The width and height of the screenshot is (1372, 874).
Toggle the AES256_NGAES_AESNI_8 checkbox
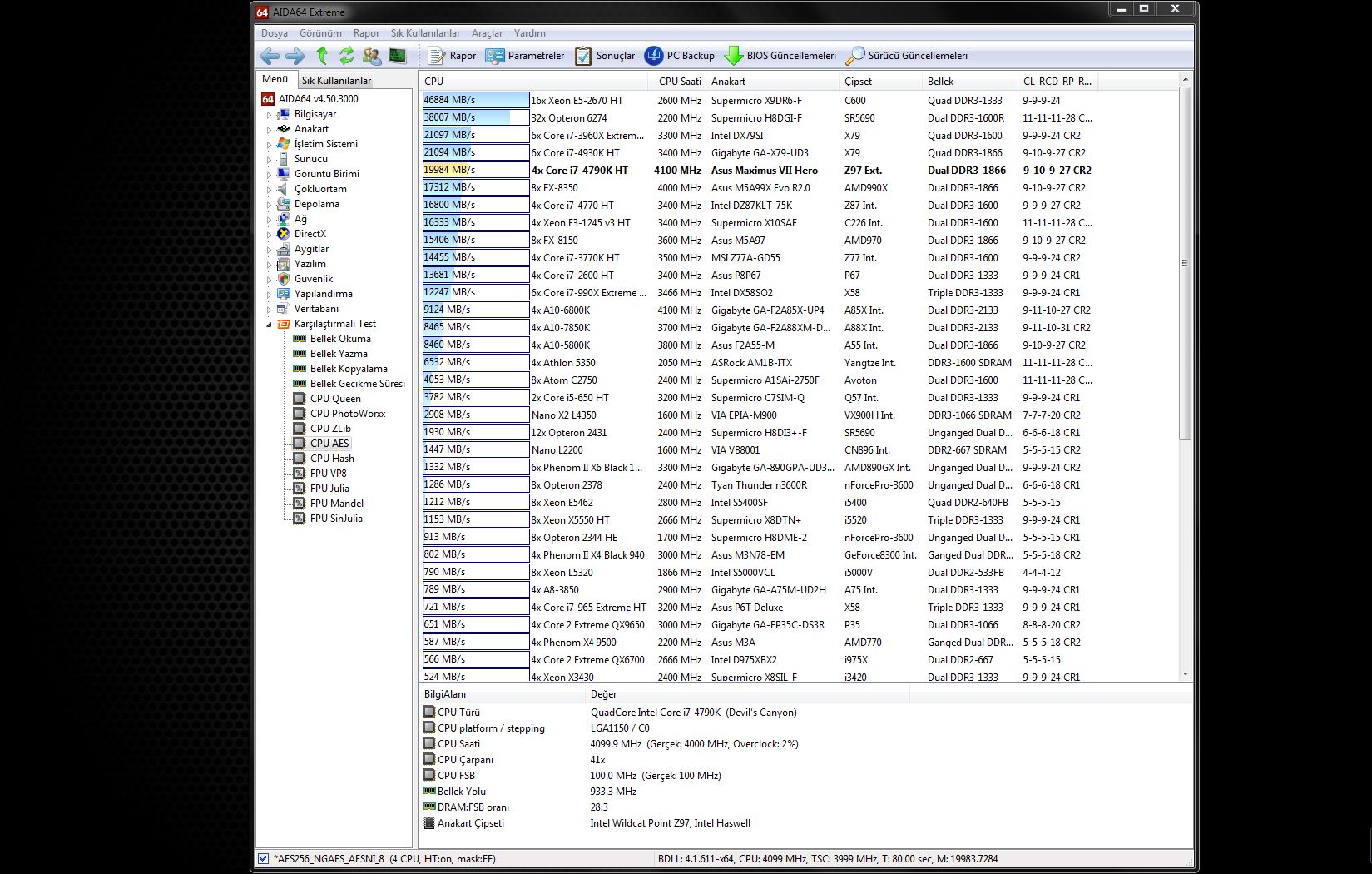click(264, 859)
